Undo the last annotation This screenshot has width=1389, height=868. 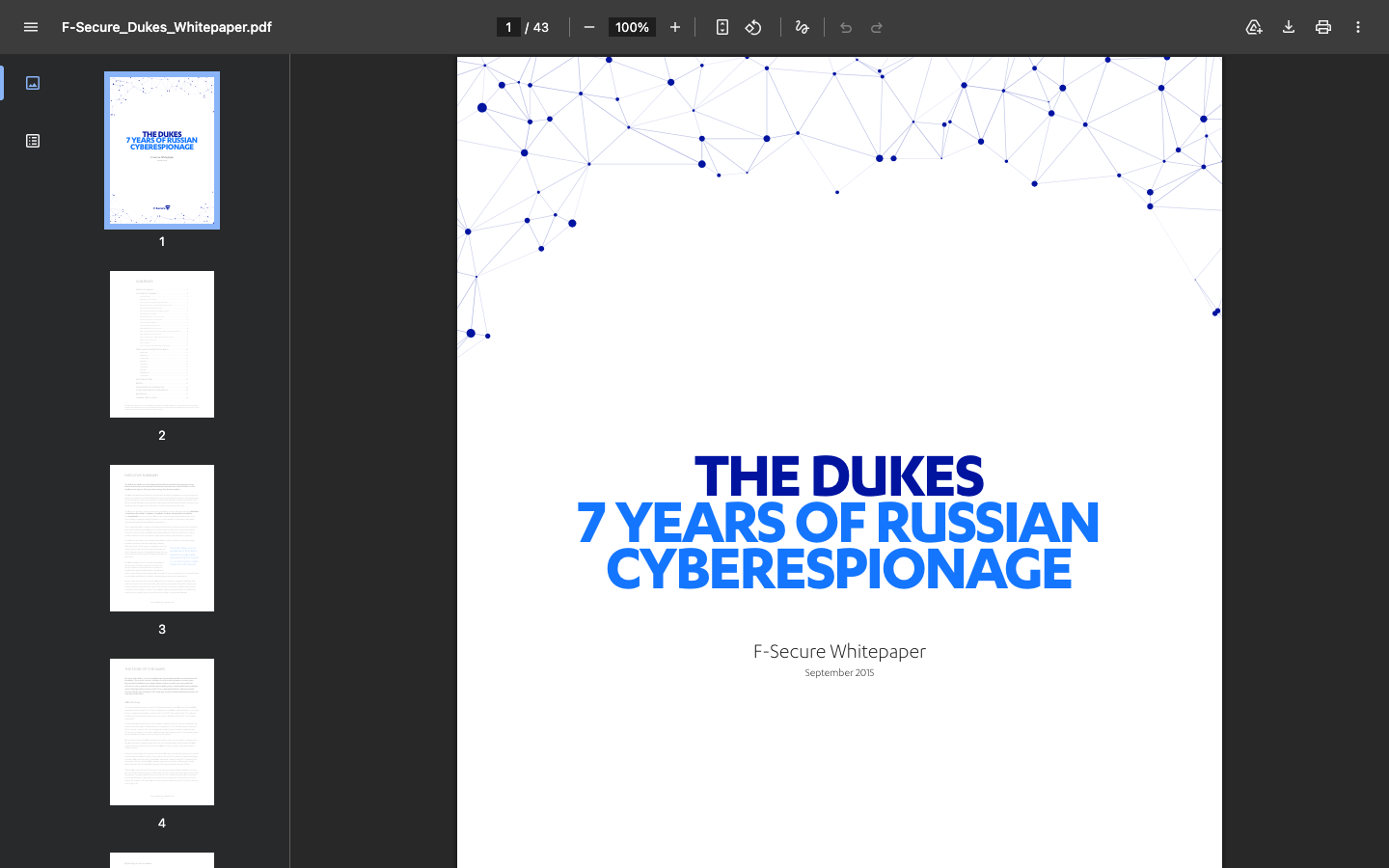point(845,27)
